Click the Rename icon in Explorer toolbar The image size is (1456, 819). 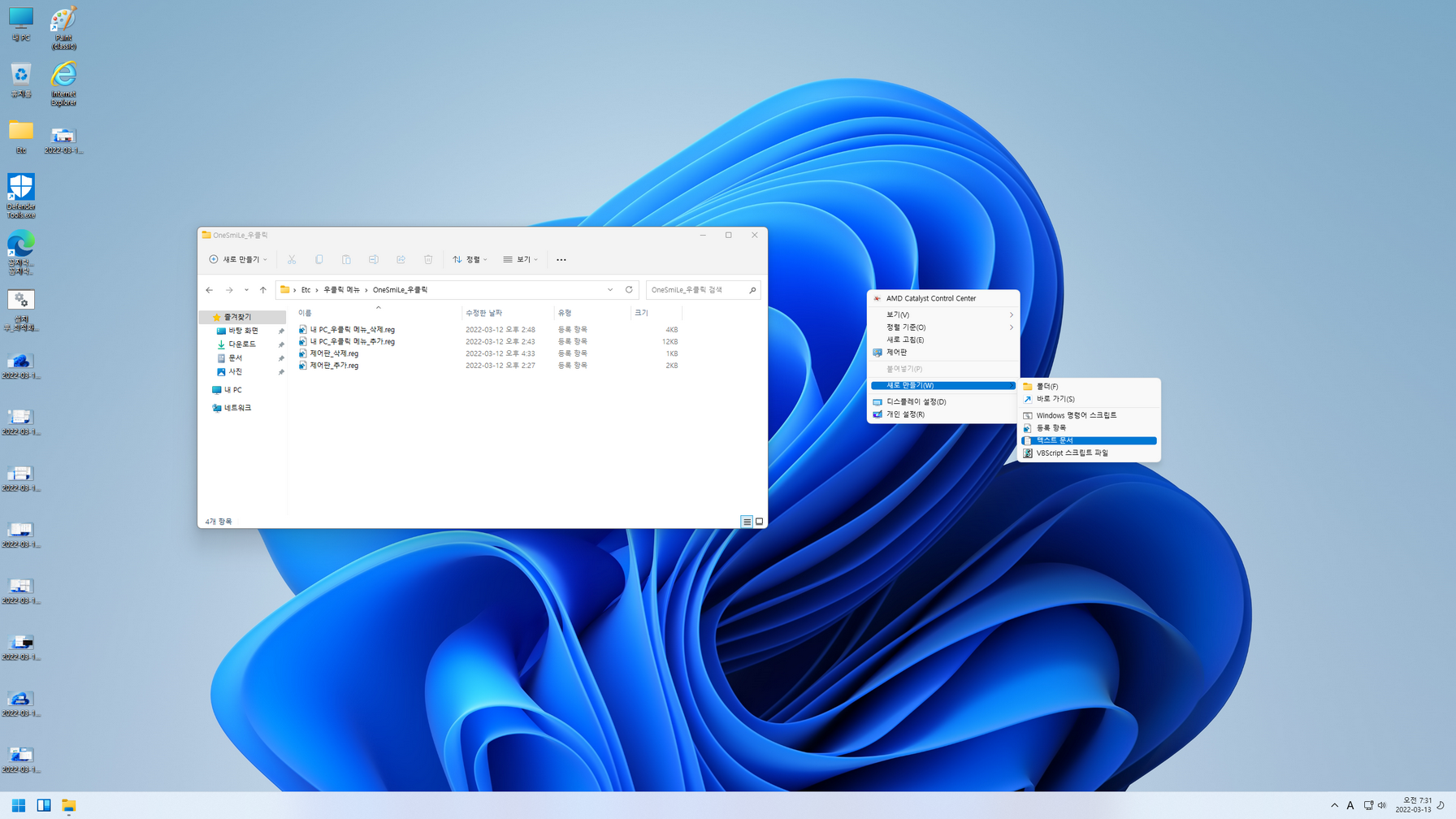(x=374, y=259)
